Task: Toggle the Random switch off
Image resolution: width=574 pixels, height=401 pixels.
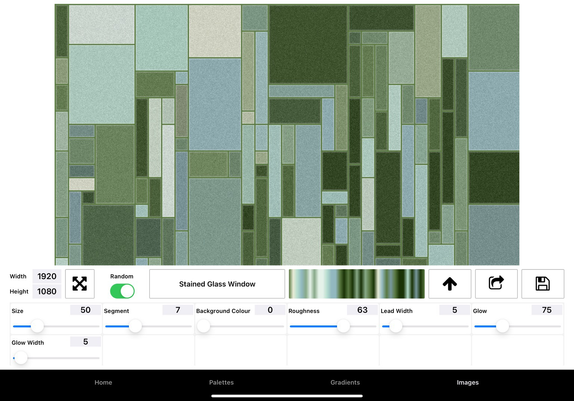Action: 122,292
